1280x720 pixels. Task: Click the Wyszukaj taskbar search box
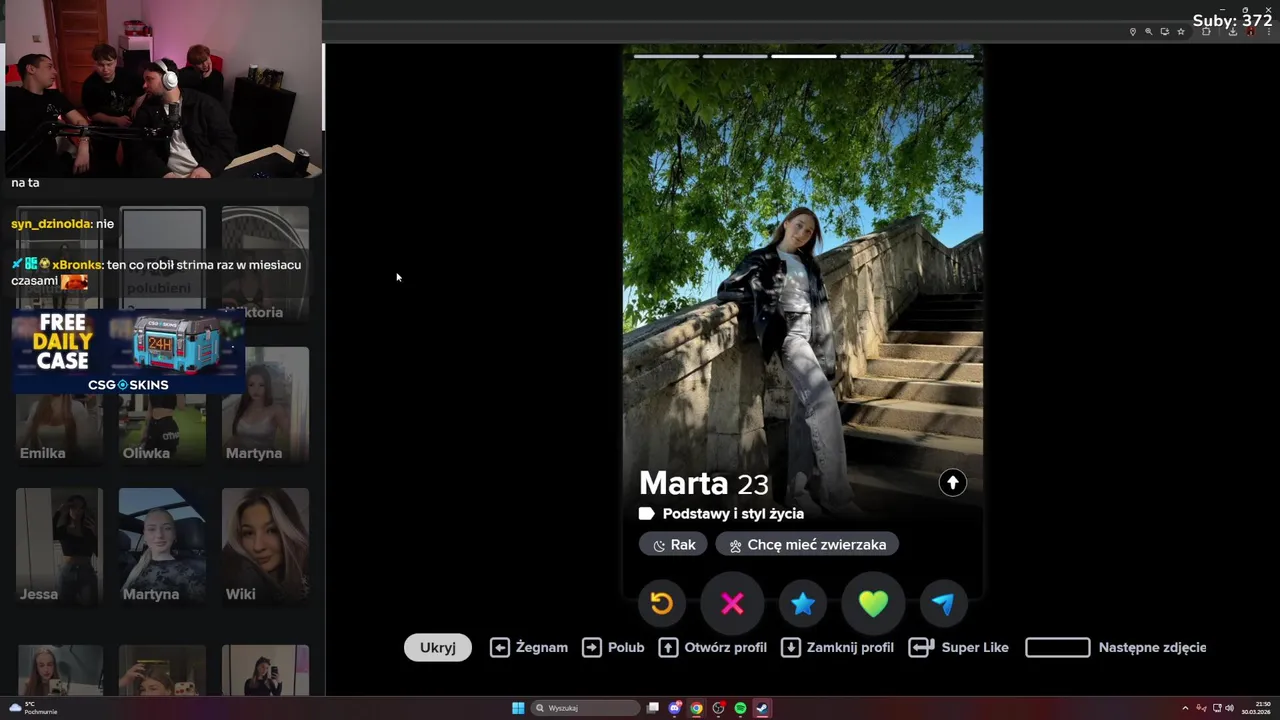[x=586, y=708]
